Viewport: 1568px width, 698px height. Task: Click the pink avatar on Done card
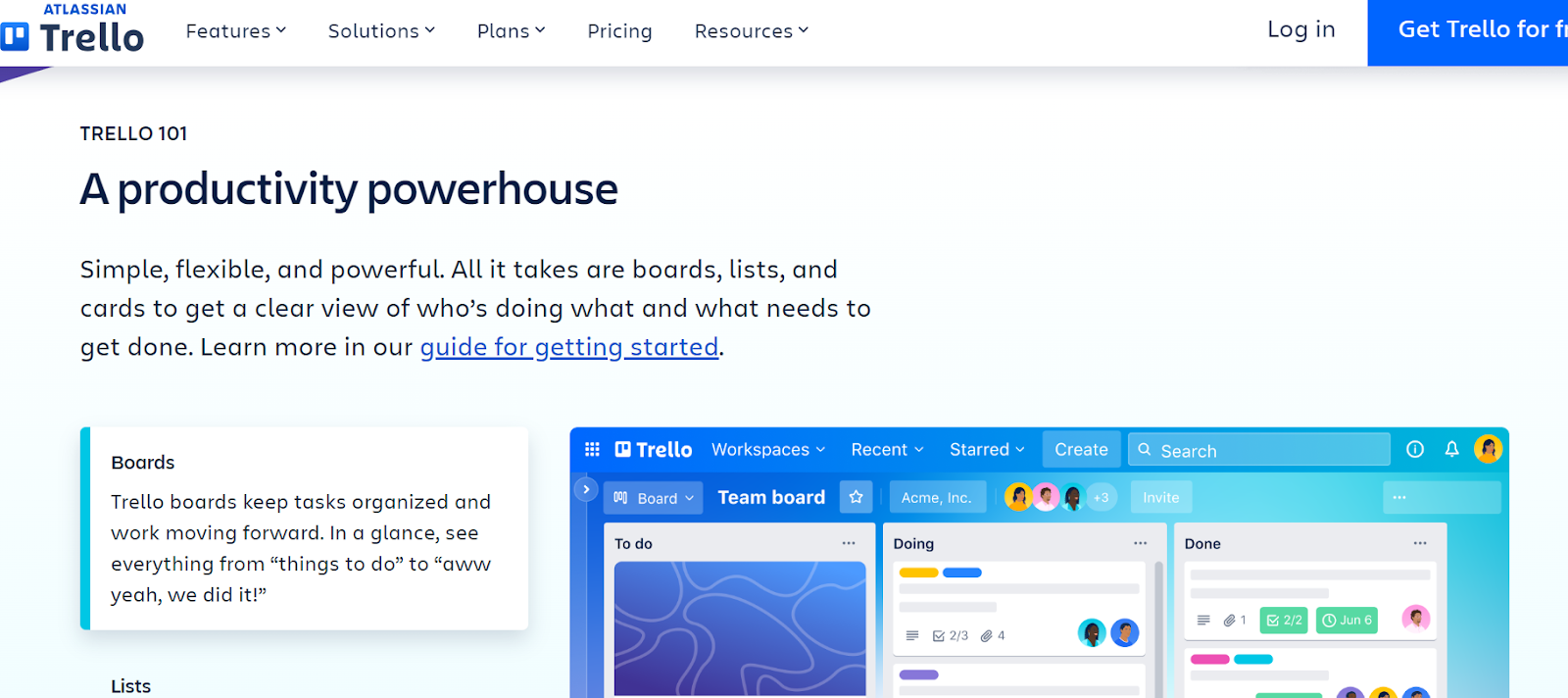click(1415, 618)
